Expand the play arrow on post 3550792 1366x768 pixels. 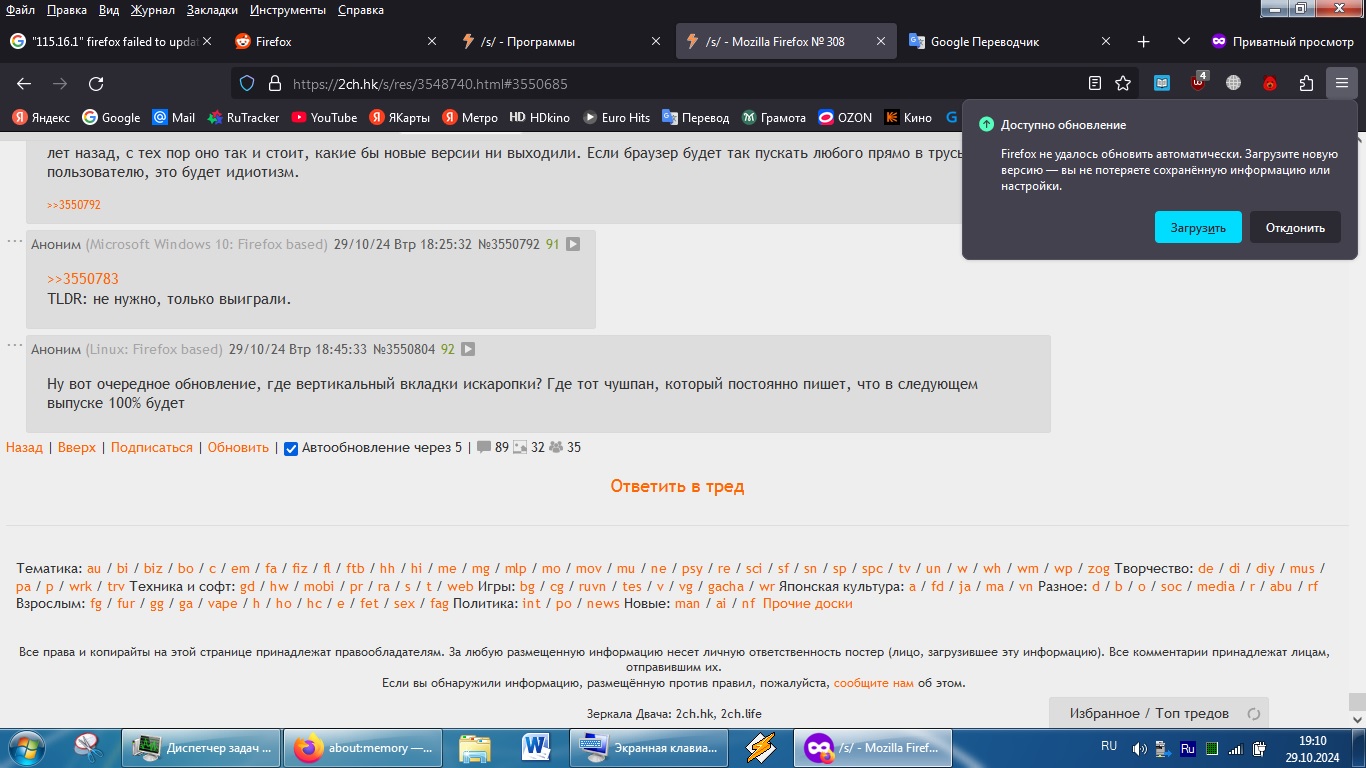click(x=573, y=244)
